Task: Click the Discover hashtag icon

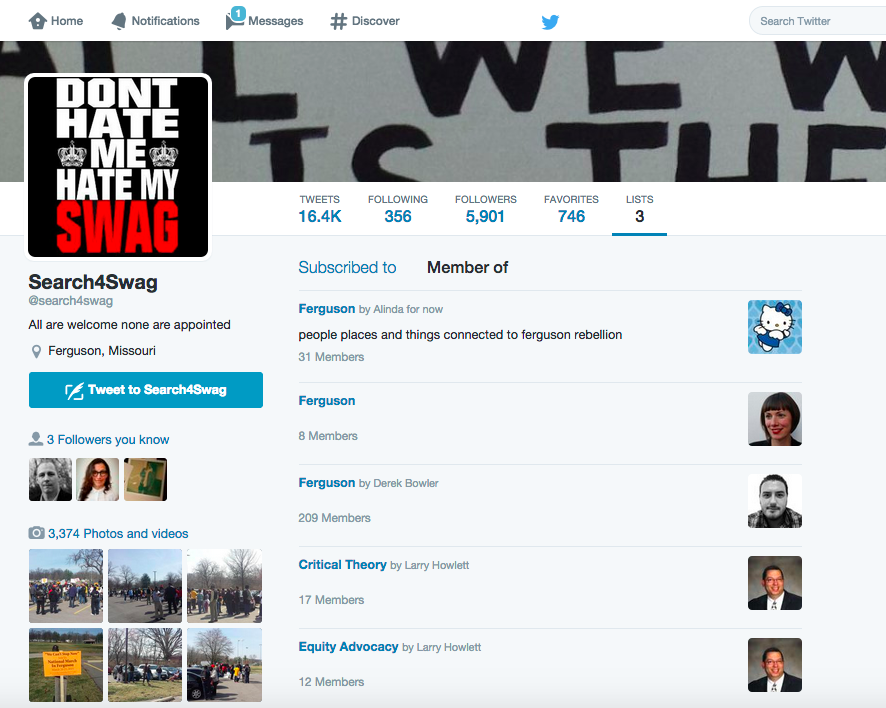Action: (x=338, y=21)
